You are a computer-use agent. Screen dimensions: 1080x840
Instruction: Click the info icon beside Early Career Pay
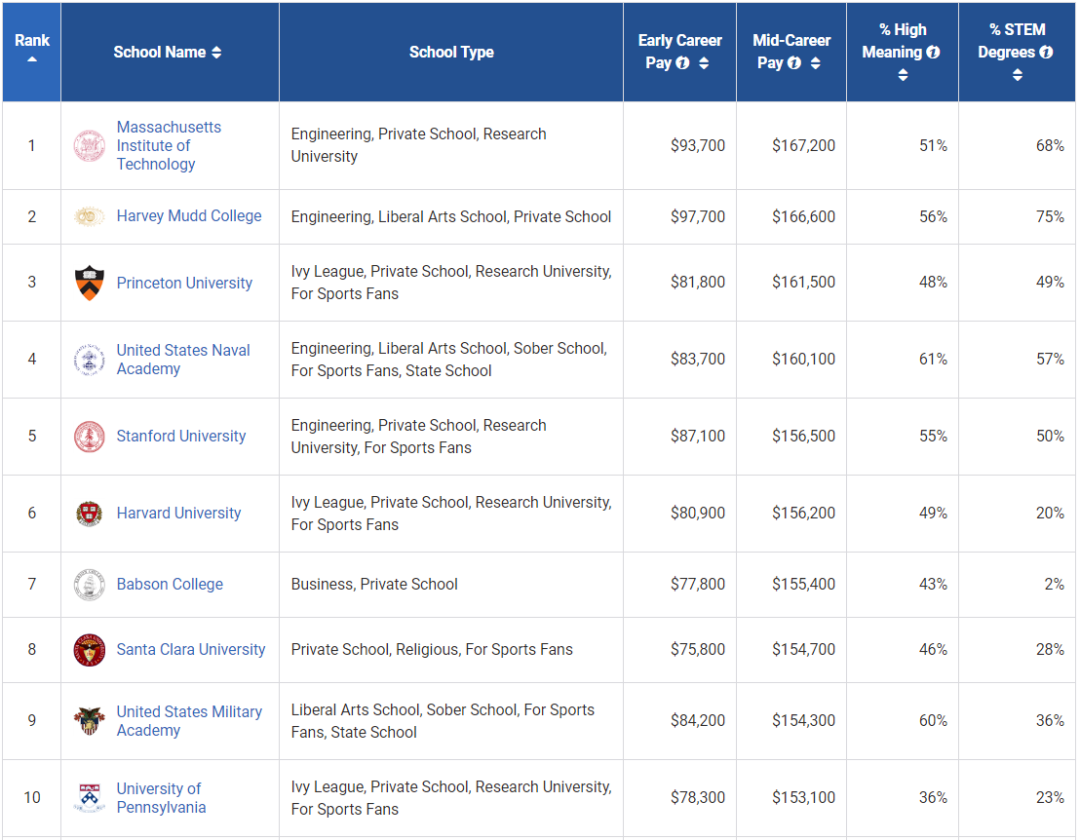683,63
